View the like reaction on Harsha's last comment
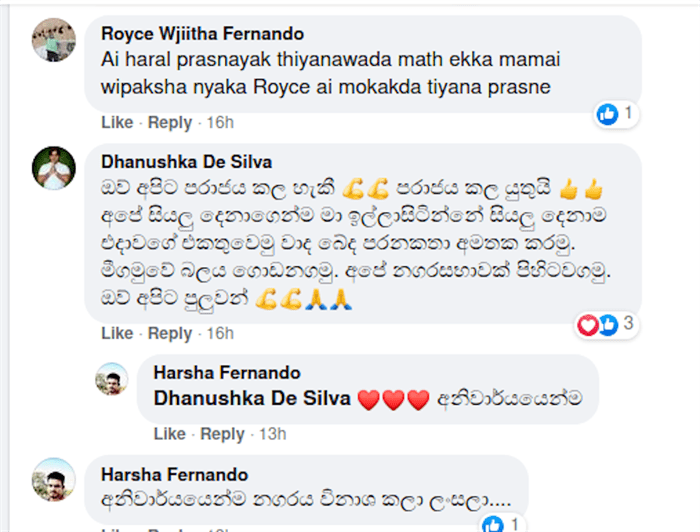700x532 pixels. [493, 524]
